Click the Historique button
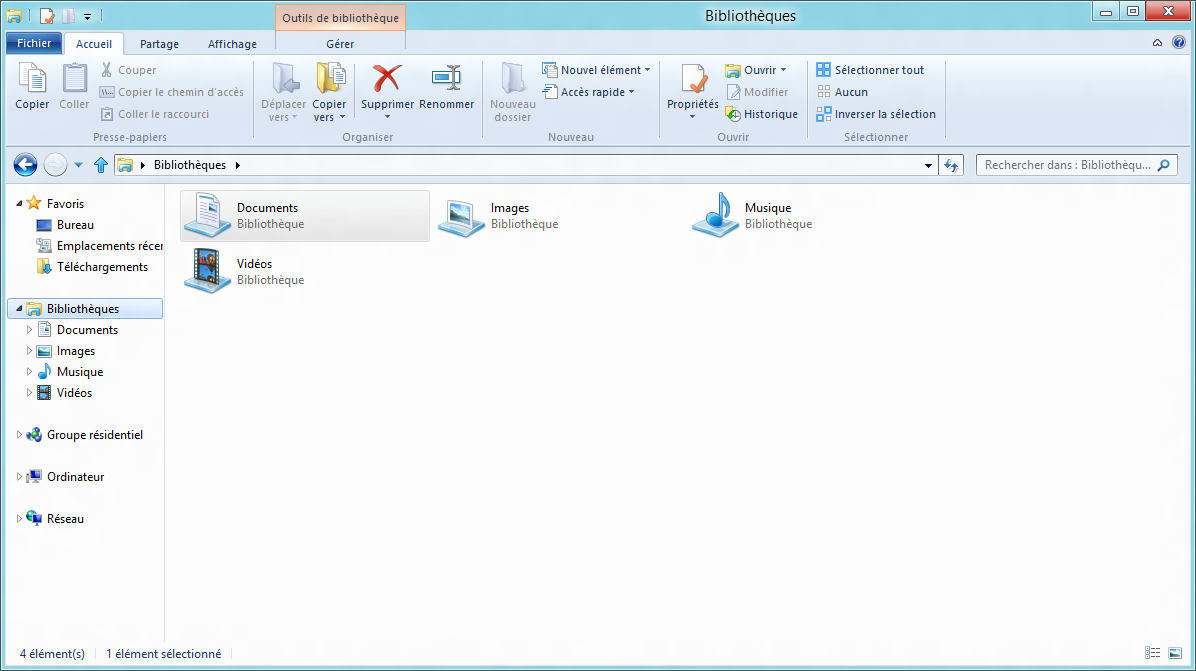 coord(761,114)
